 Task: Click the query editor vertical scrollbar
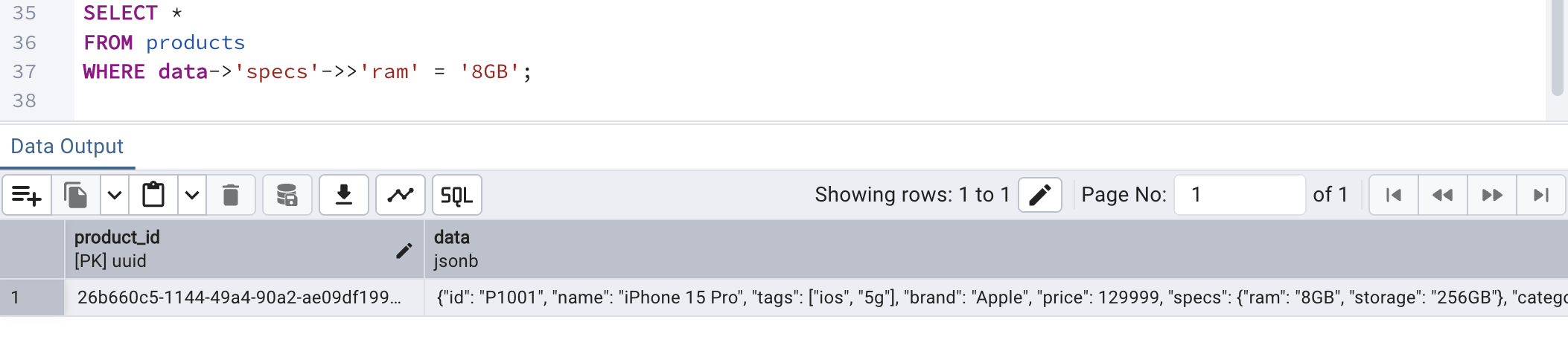[x=1557, y=48]
